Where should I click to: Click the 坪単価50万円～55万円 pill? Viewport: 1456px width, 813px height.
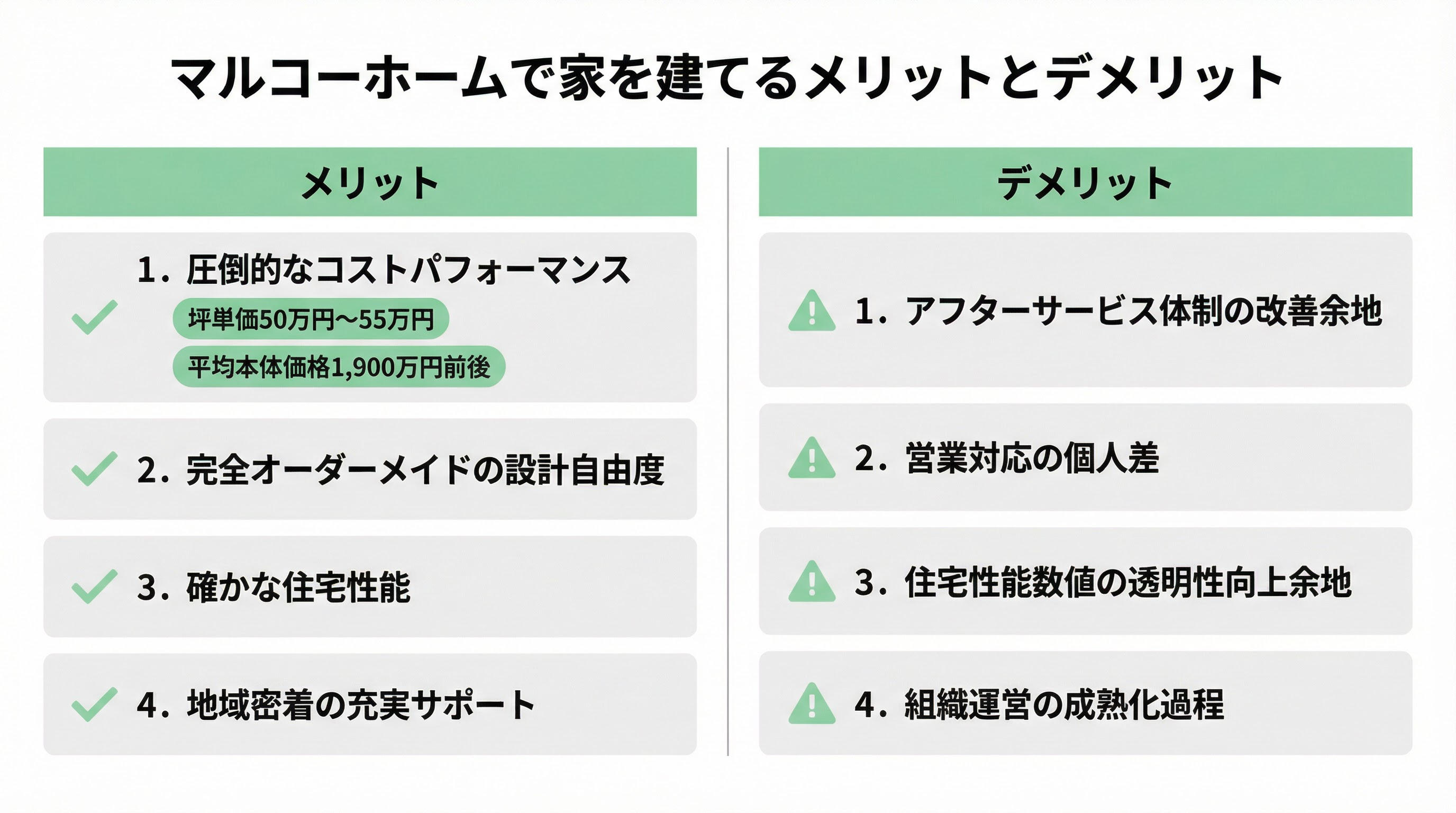pyautogui.click(x=311, y=319)
